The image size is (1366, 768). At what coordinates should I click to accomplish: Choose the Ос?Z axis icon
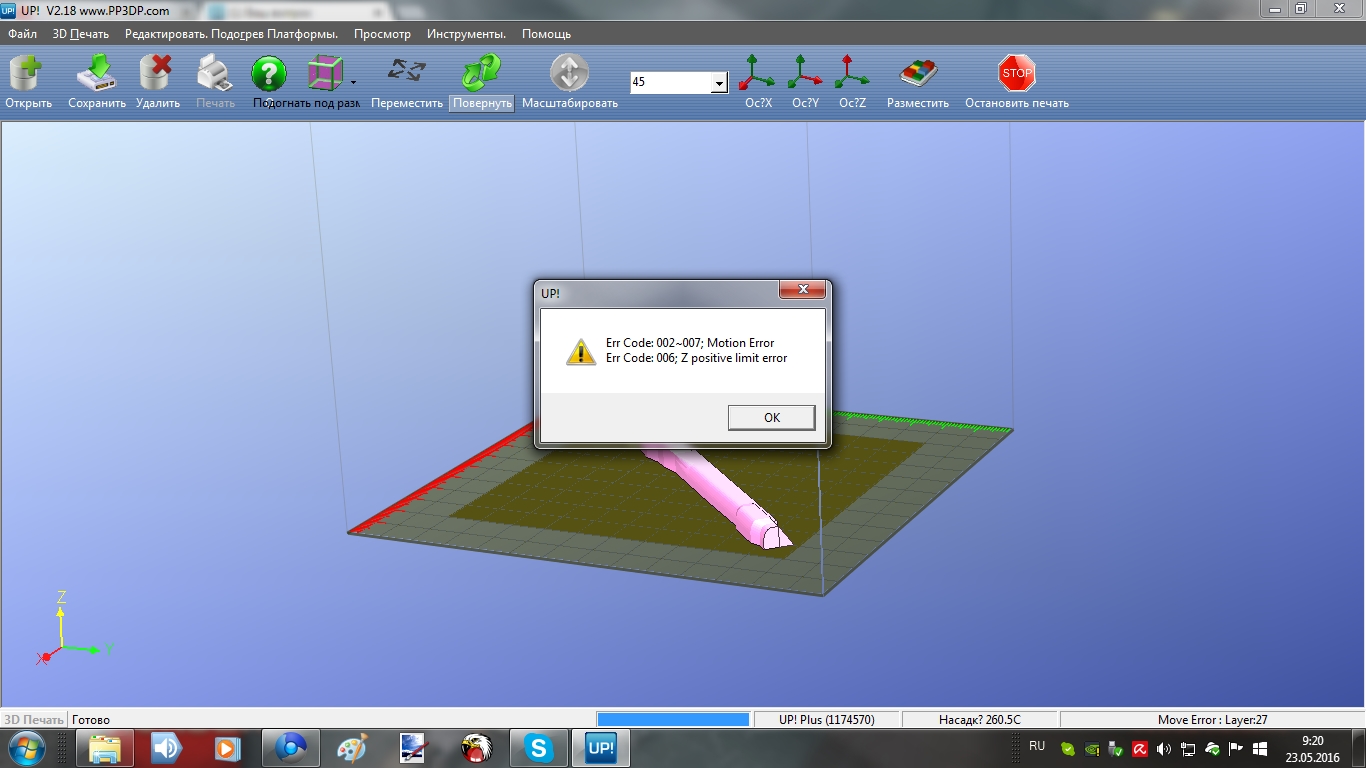pyautogui.click(x=852, y=73)
